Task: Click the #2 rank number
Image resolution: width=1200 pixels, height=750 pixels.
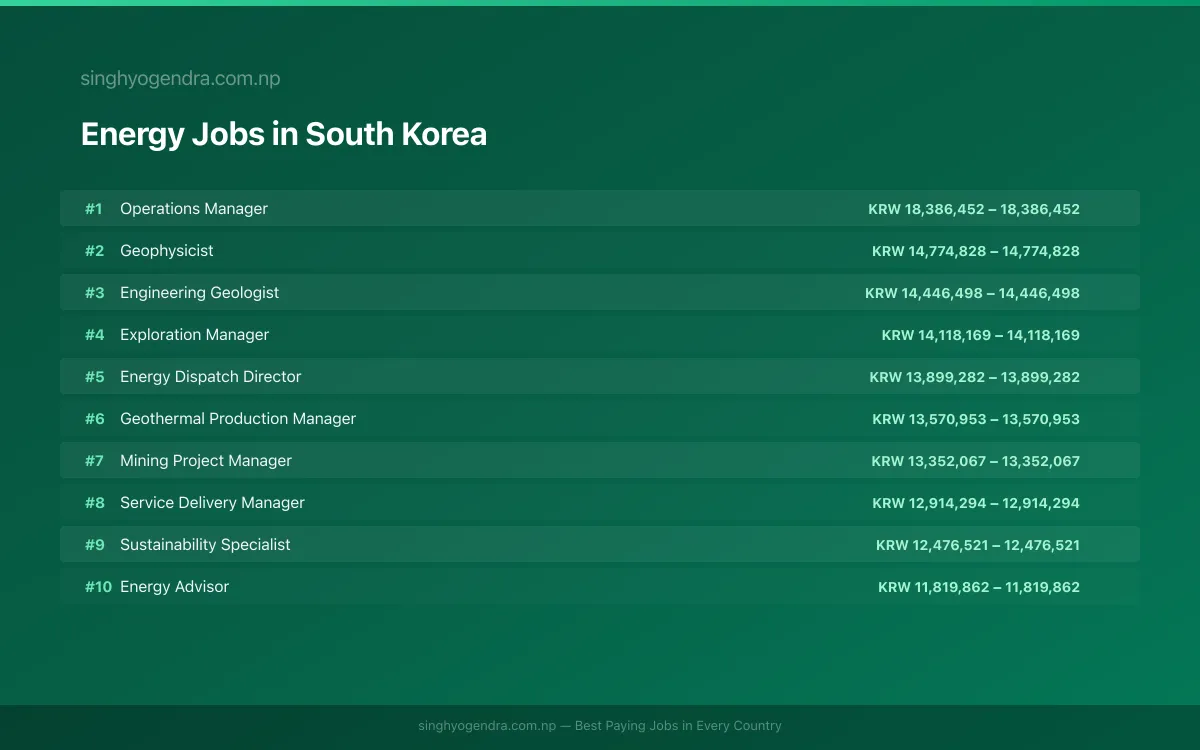Action: [94, 251]
